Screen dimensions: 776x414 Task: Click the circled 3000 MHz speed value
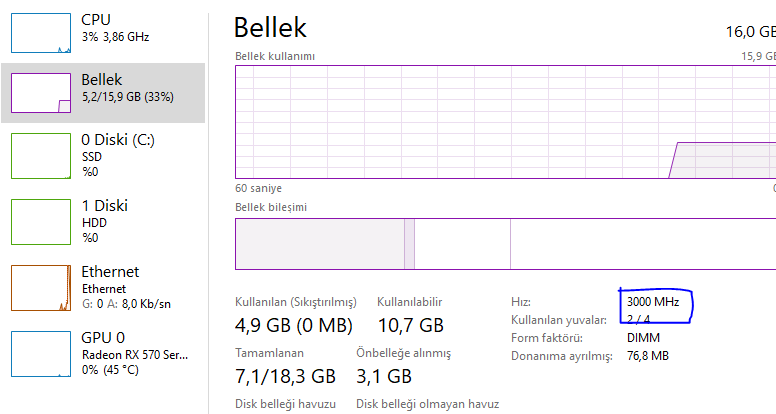652,301
